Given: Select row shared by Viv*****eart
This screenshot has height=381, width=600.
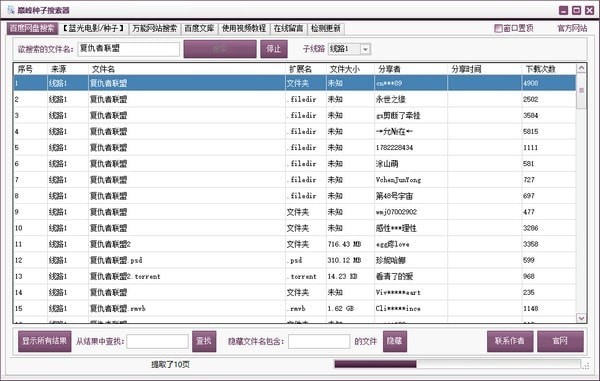Looking at the screenshot, I should pyautogui.click(x=294, y=292).
